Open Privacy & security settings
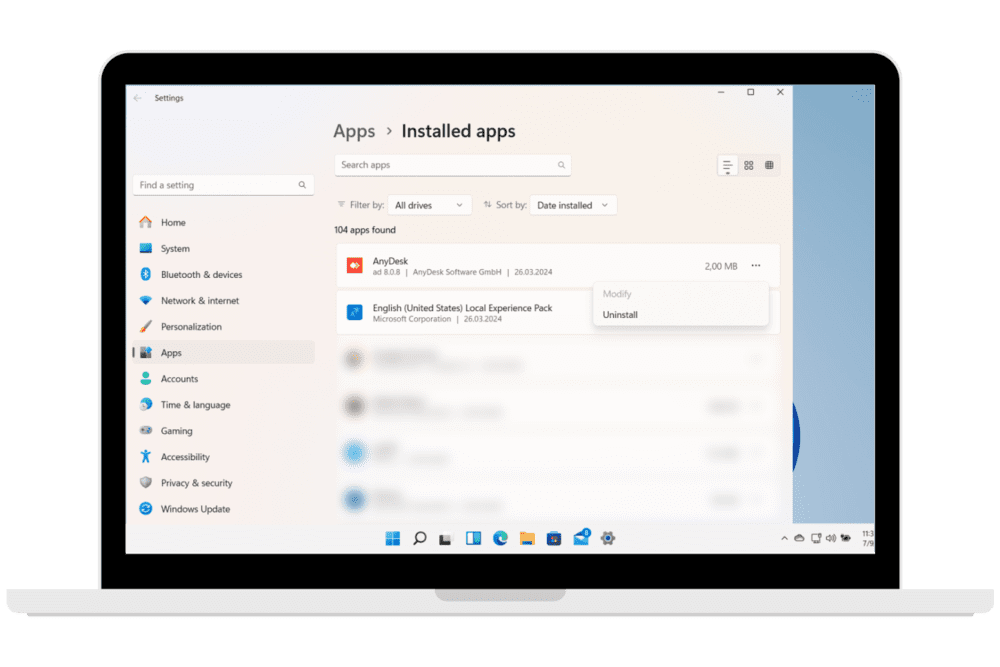 pos(223,483)
